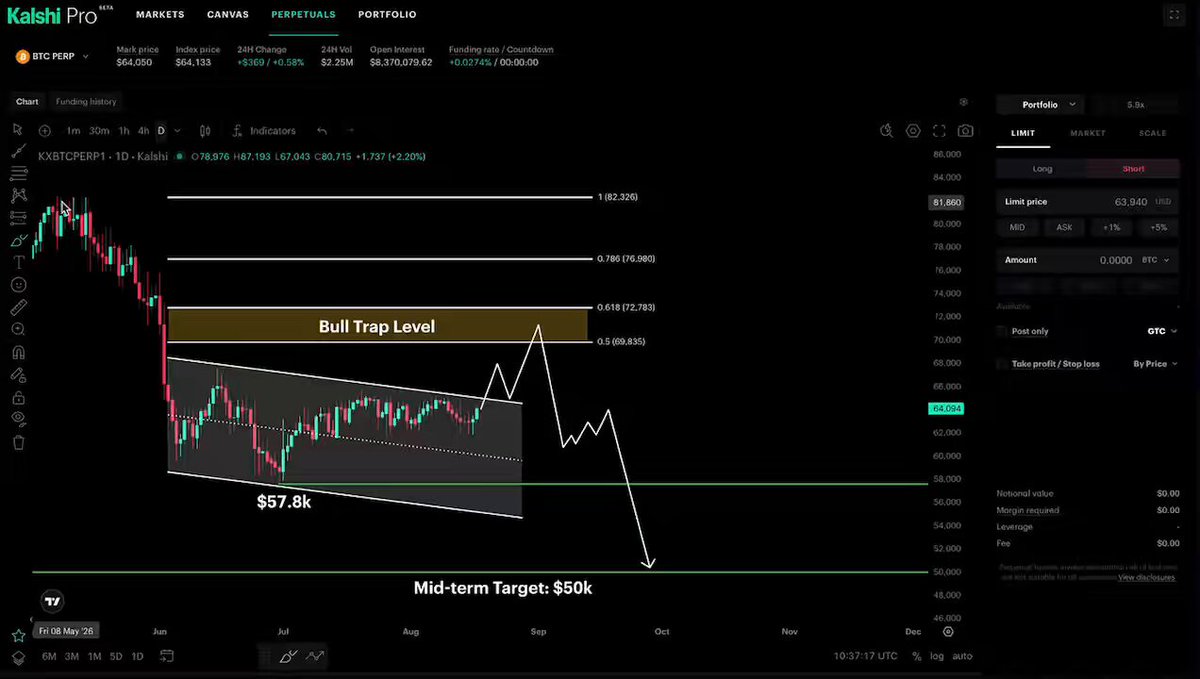Enable the Post only checkbox
This screenshot has width=1200, height=679.
(1003, 331)
